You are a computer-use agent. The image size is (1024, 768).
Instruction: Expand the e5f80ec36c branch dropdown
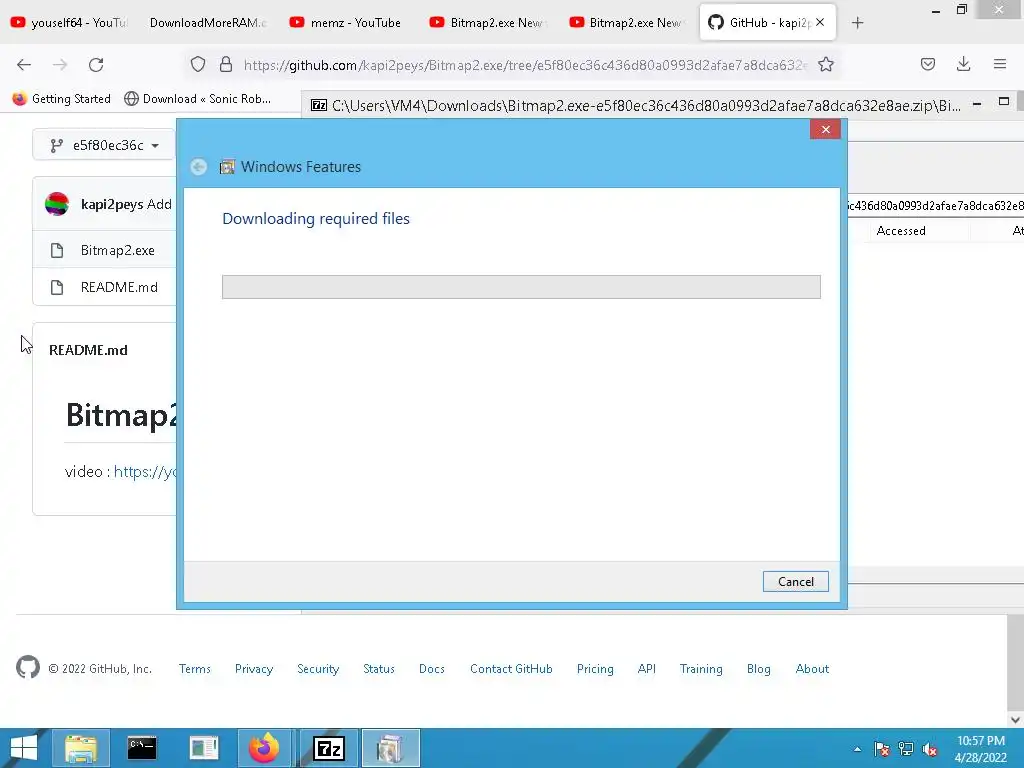click(104, 145)
